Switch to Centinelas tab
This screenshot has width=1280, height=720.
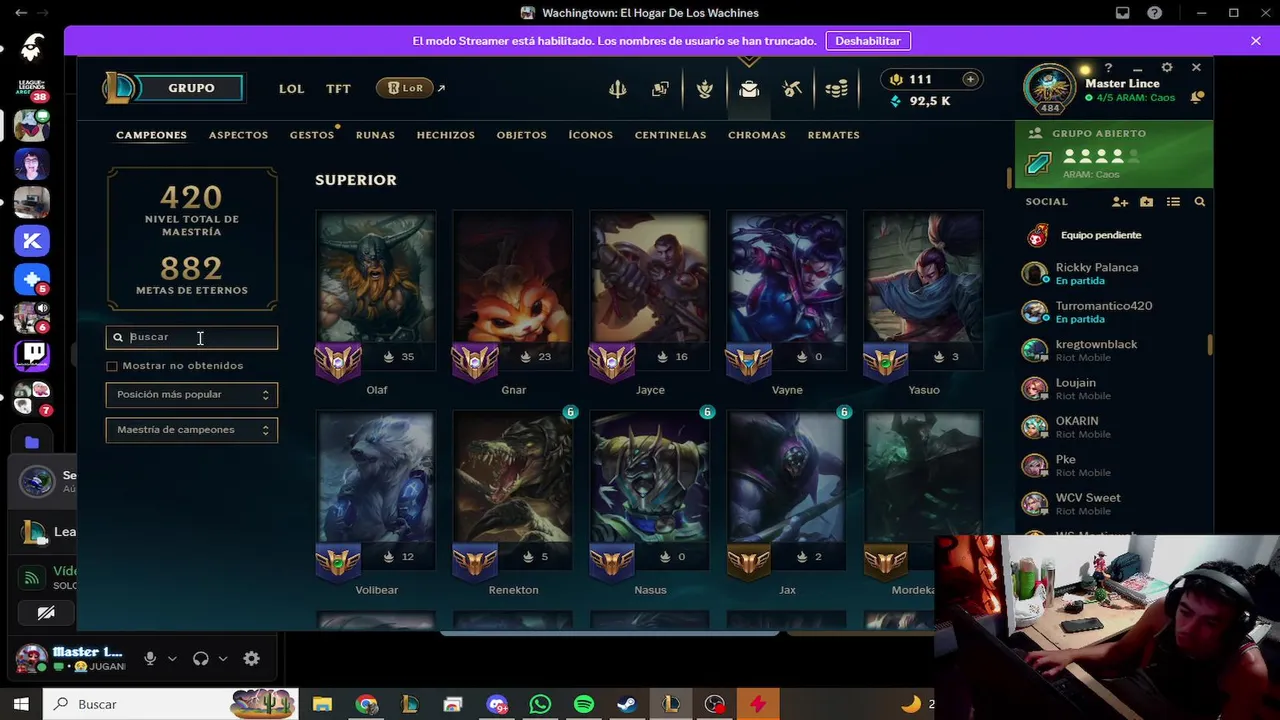pos(671,135)
